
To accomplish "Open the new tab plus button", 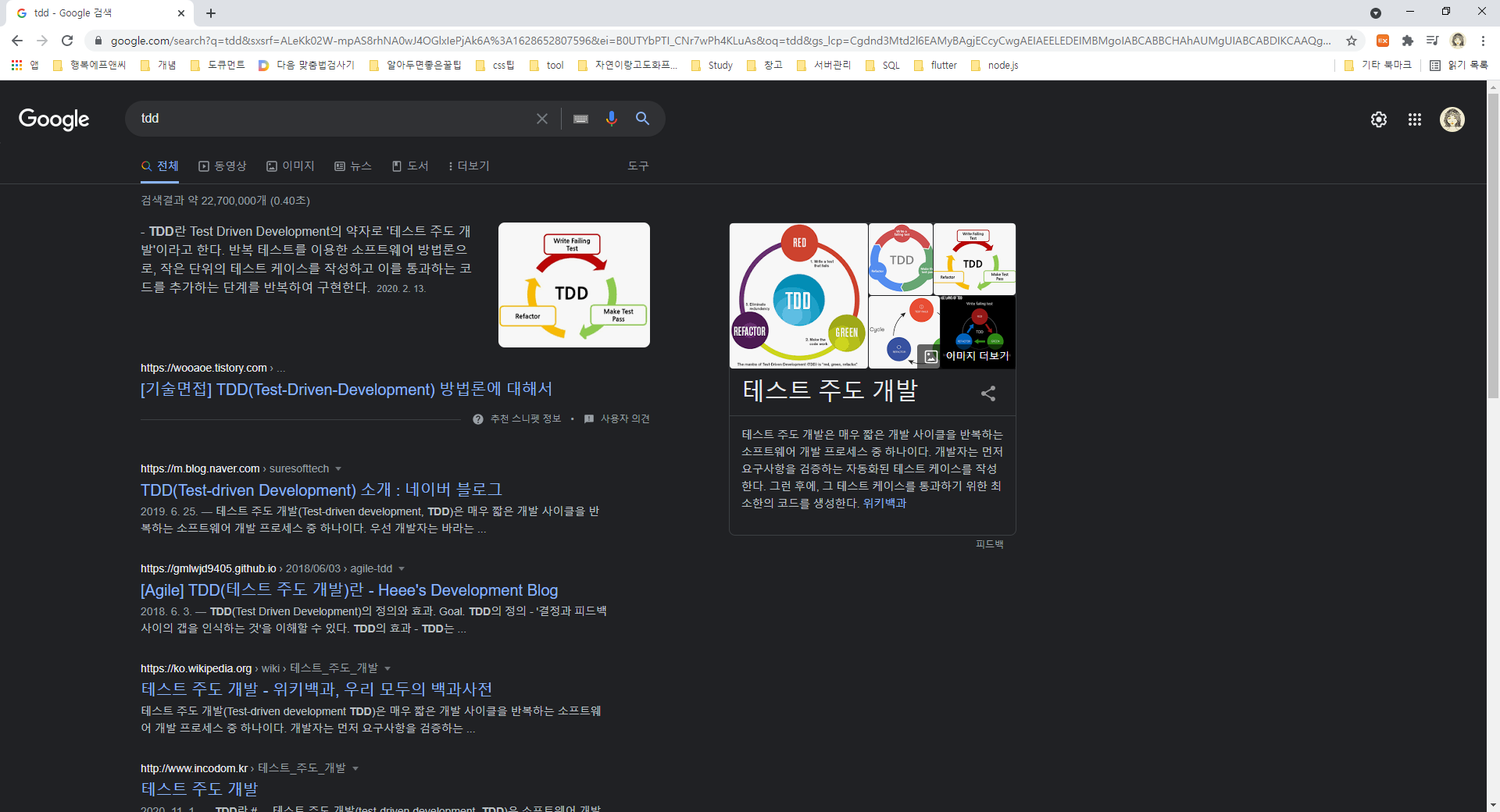I will (x=211, y=13).
